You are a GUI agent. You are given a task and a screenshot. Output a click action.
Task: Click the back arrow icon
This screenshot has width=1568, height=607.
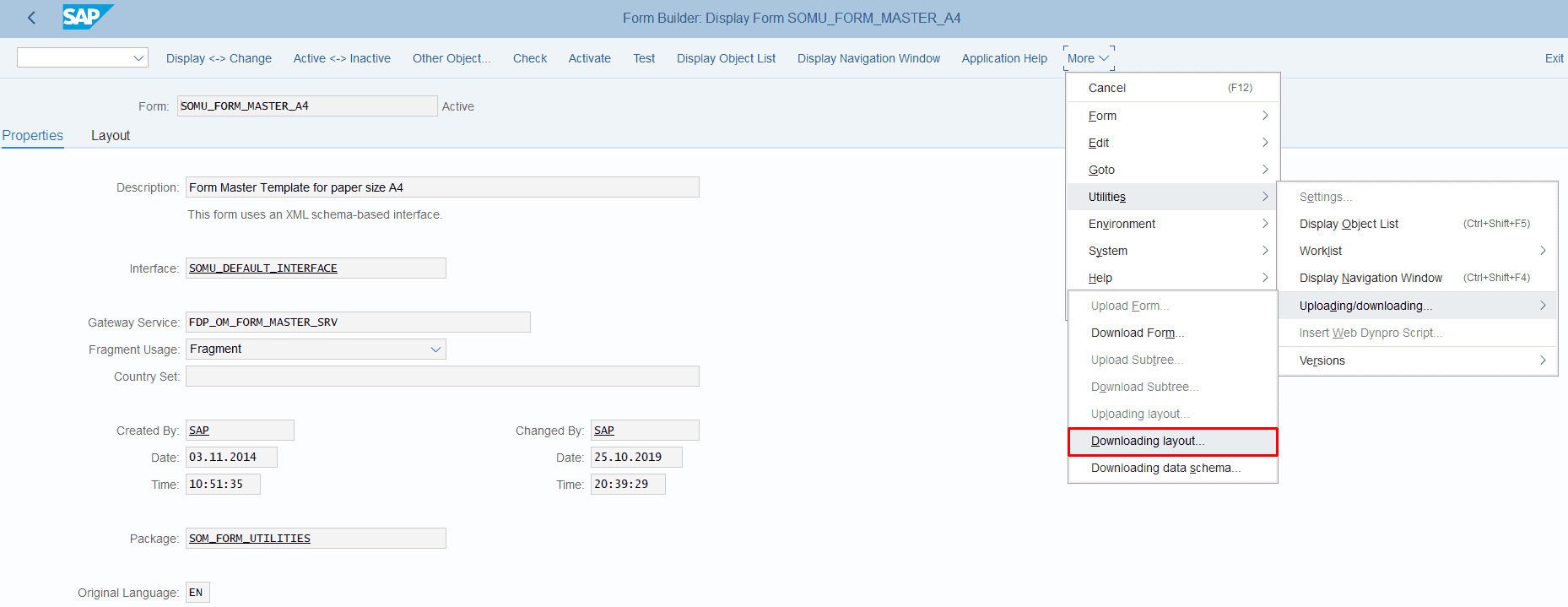click(x=31, y=18)
